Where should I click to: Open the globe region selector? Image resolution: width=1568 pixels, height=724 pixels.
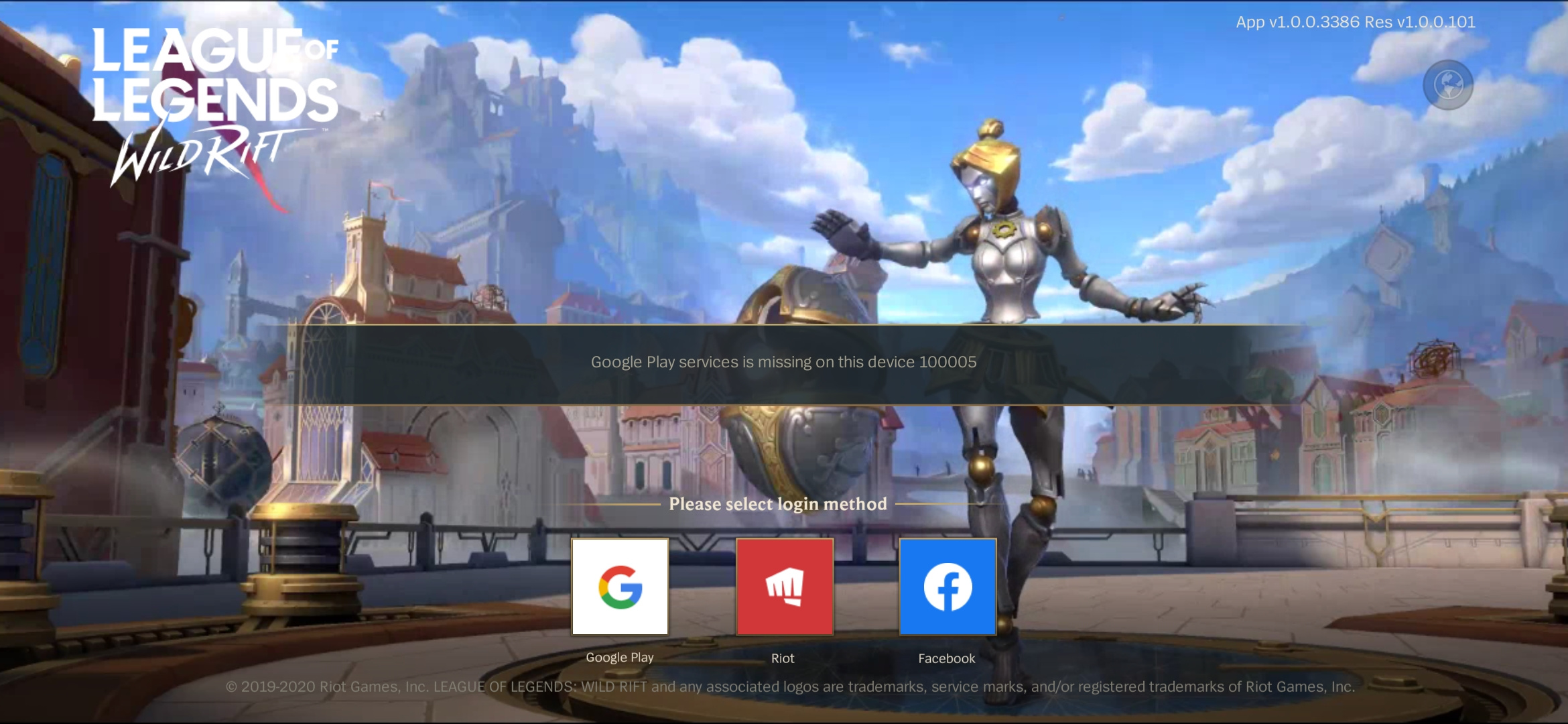pos(1448,85)
